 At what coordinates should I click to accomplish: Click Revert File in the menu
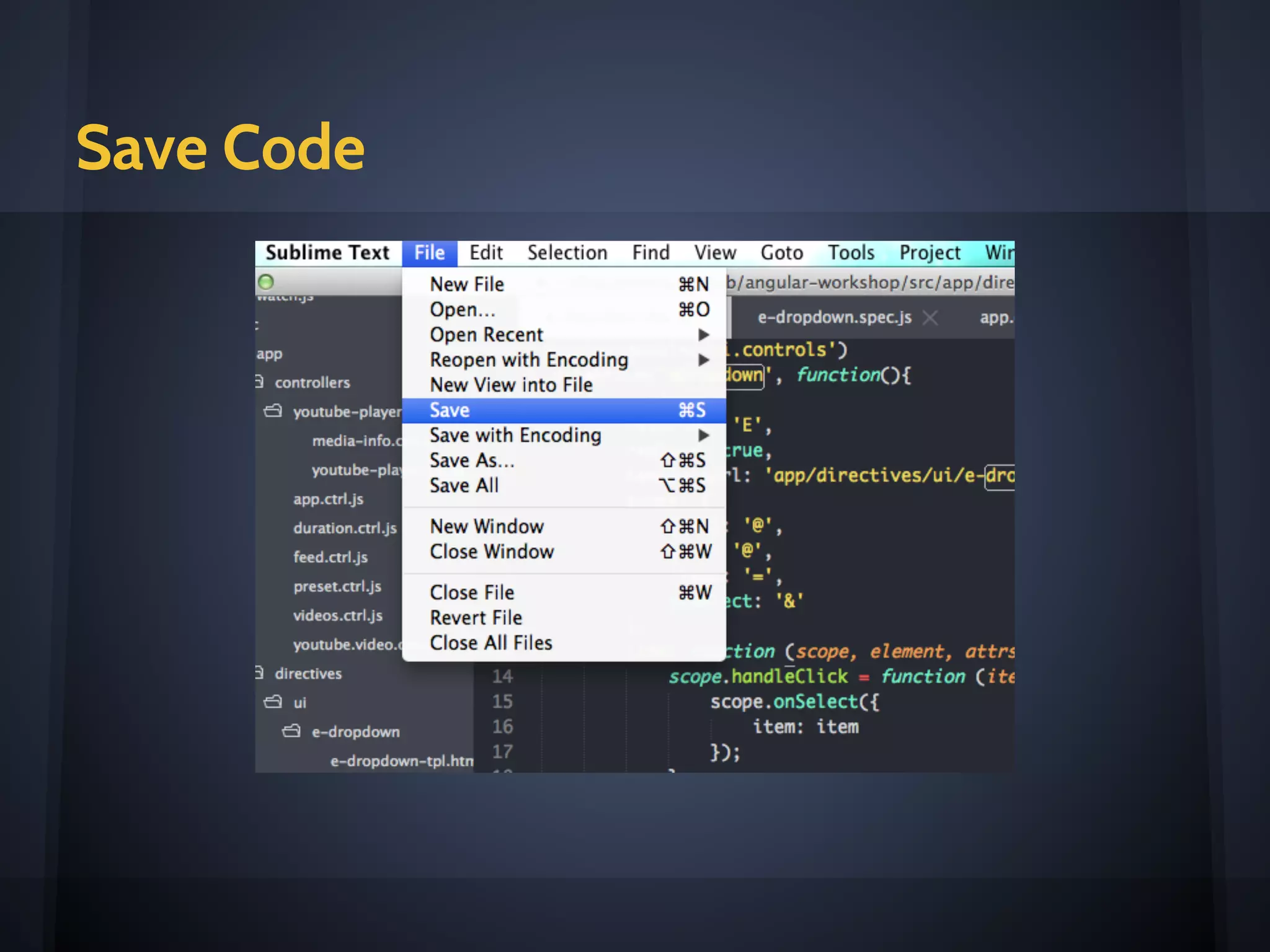pyautogui.click(x=476, y=618)
